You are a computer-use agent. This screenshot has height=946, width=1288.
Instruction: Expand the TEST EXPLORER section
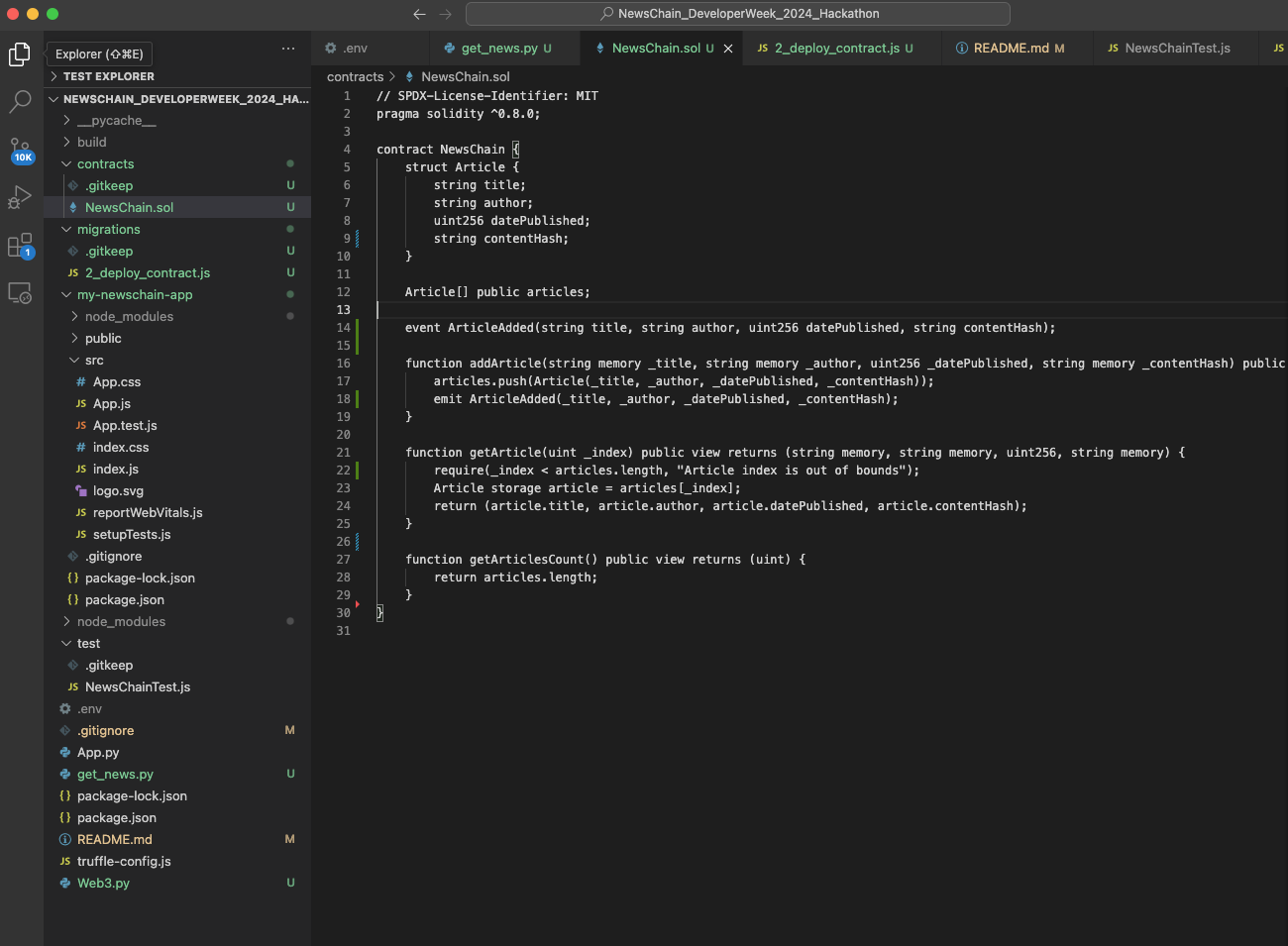pos(108,76)
